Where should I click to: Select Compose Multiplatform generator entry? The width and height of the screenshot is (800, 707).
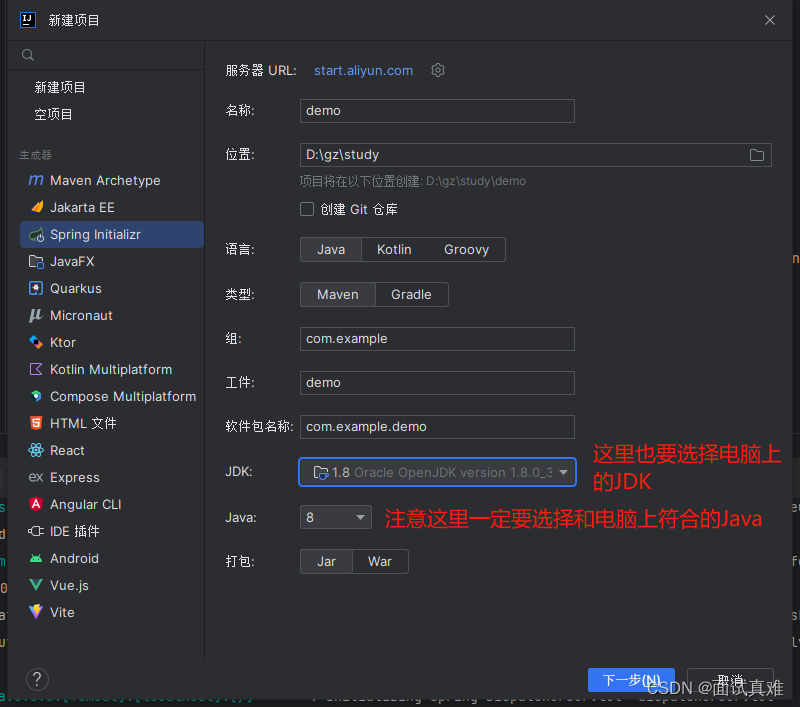(x=112, y=396)
